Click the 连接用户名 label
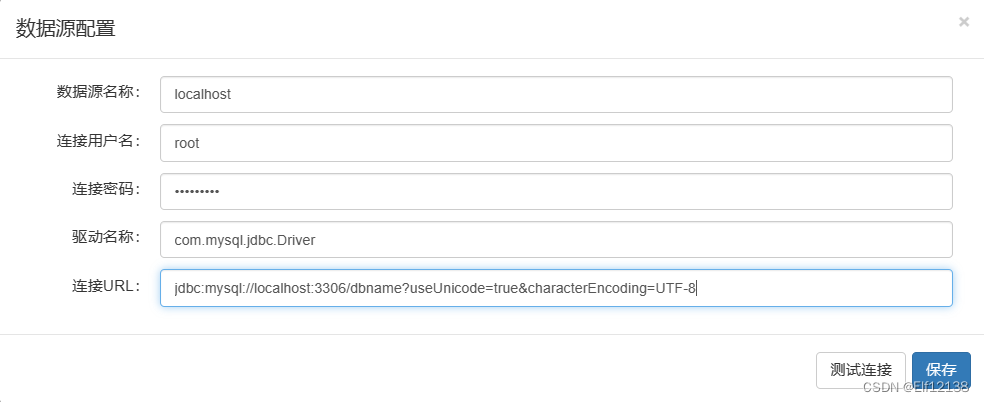The width and height of the screenshot is (984, 402). (99, 140)
